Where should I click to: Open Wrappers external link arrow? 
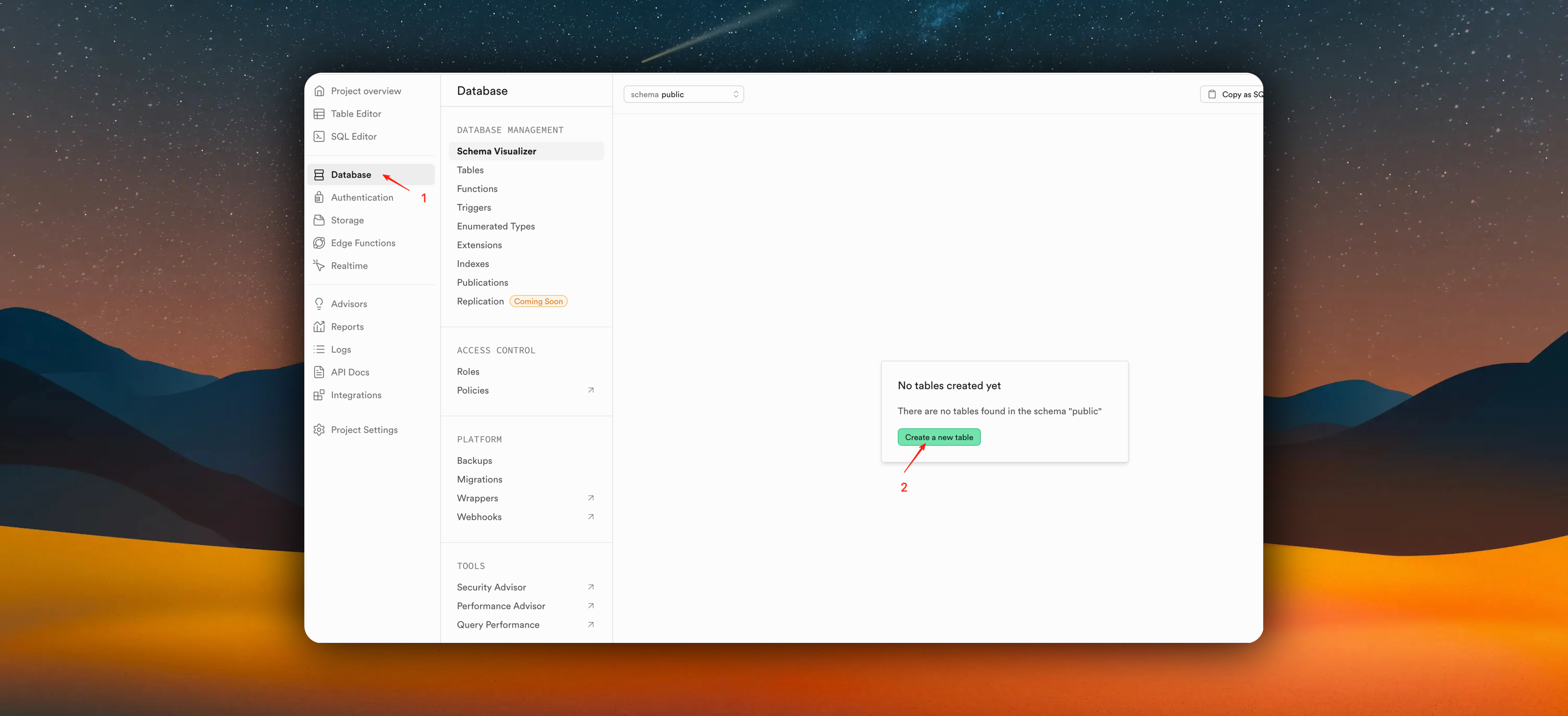[590, 498]
